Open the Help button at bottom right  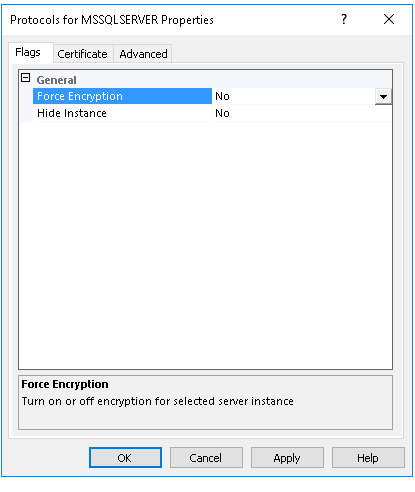368,458
